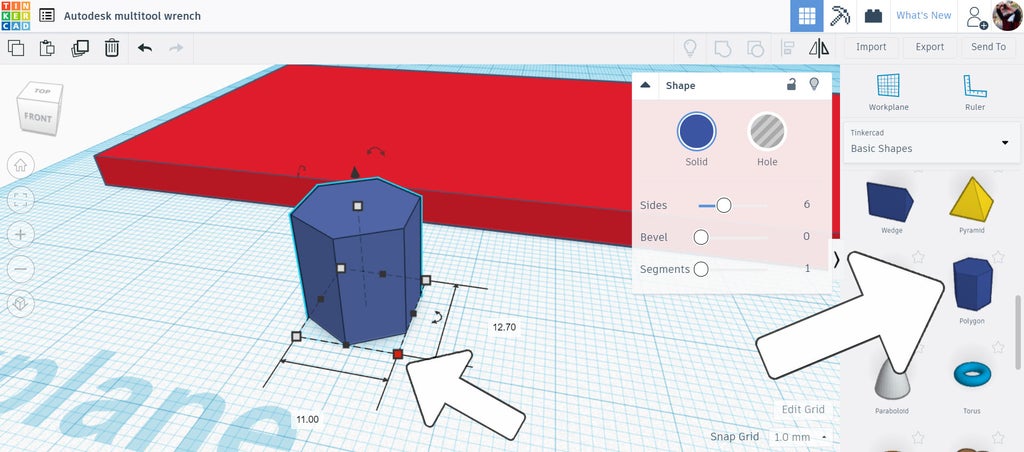Zoom out with the minus icon
The image size is (1024, 452).
[x=20, y=268]
